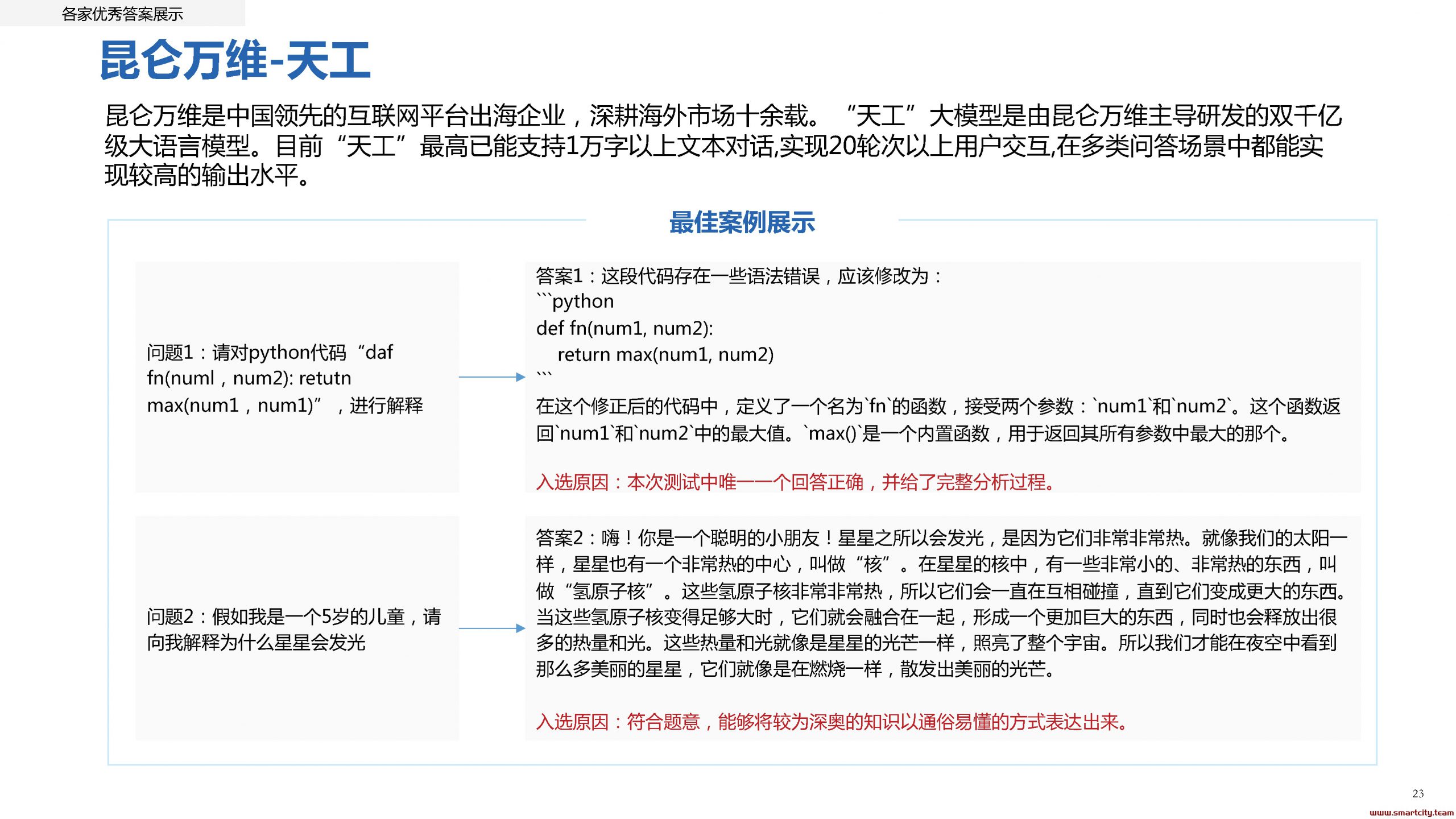Click the text 问题1：请对python代码
Viewport: 1456px width, 819px height.
pos(270,352)
